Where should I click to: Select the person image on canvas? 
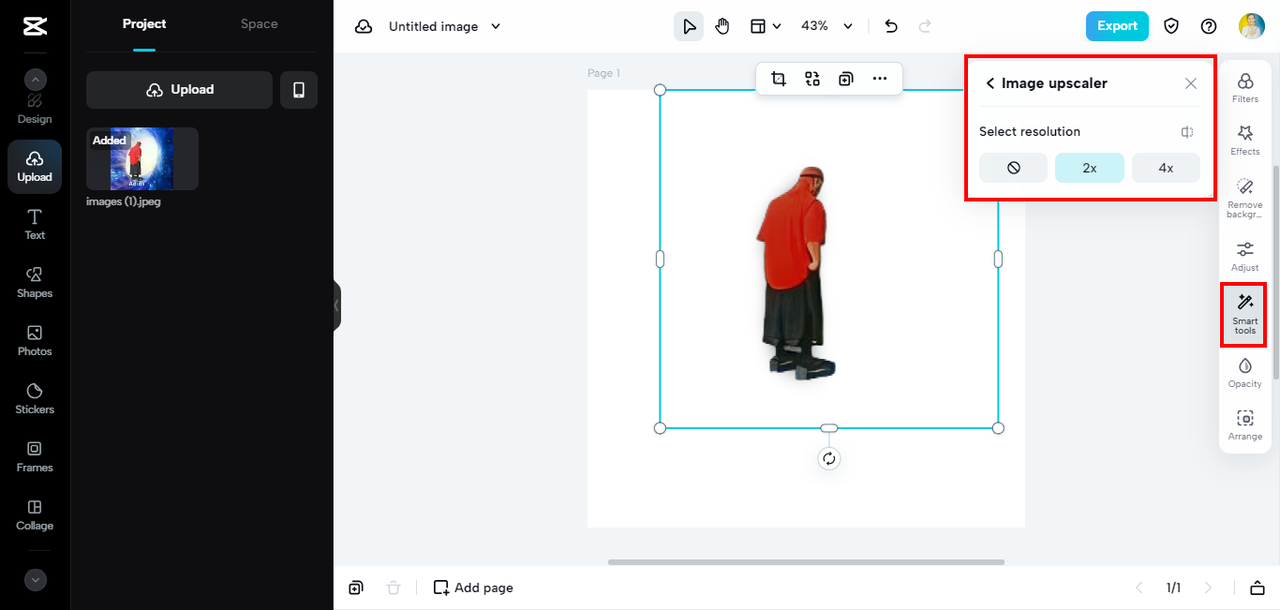[795, 272]
